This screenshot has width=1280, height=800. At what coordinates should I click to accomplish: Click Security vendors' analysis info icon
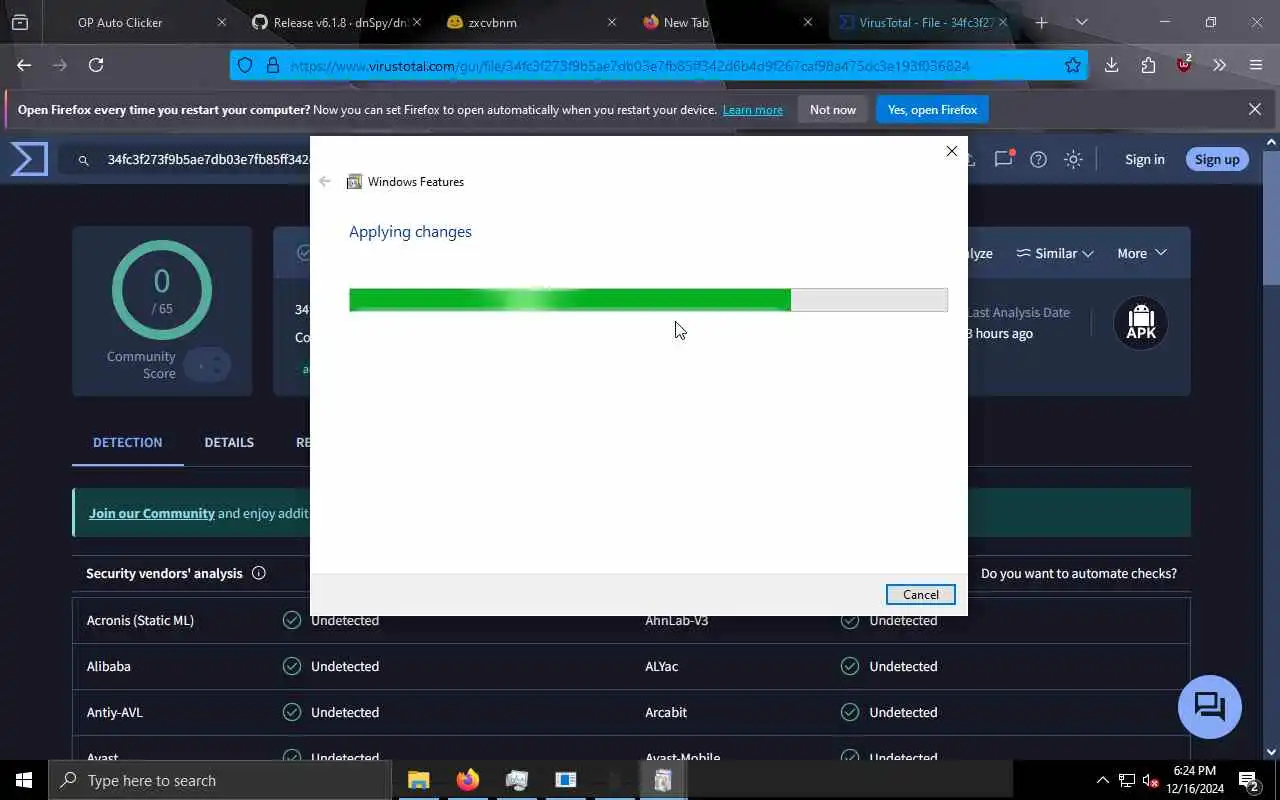(x=259, y=573)
